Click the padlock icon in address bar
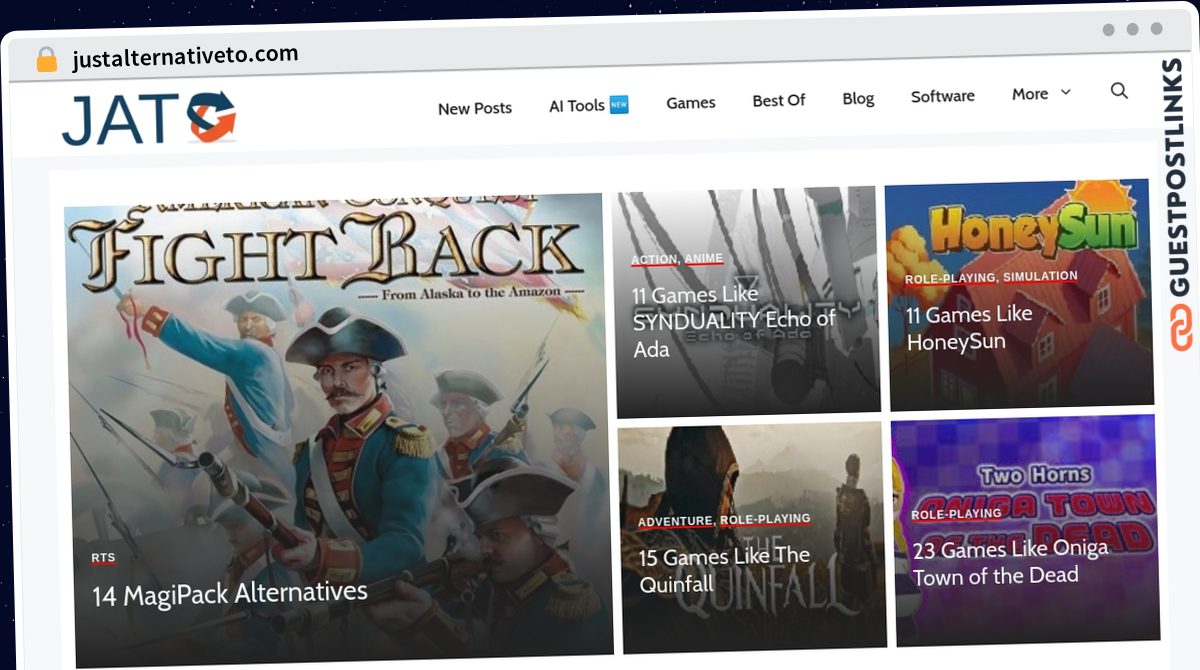 (x=46, y=59)
